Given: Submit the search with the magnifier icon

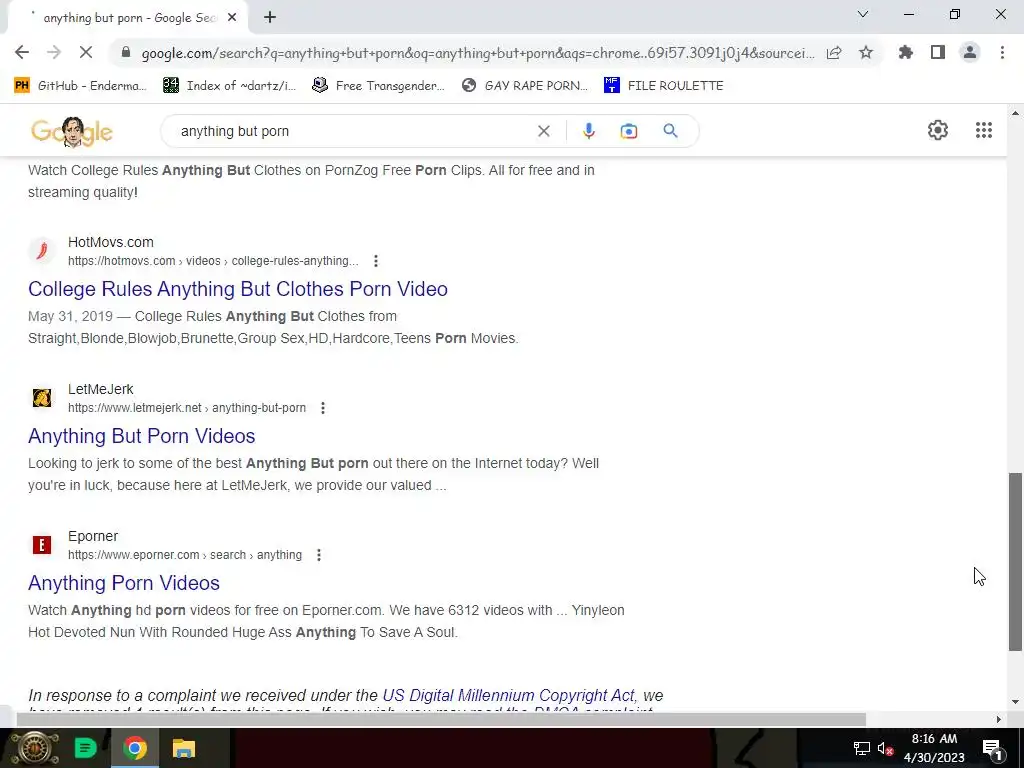Looking at the screenshot, I should click(x=670, y=131).
